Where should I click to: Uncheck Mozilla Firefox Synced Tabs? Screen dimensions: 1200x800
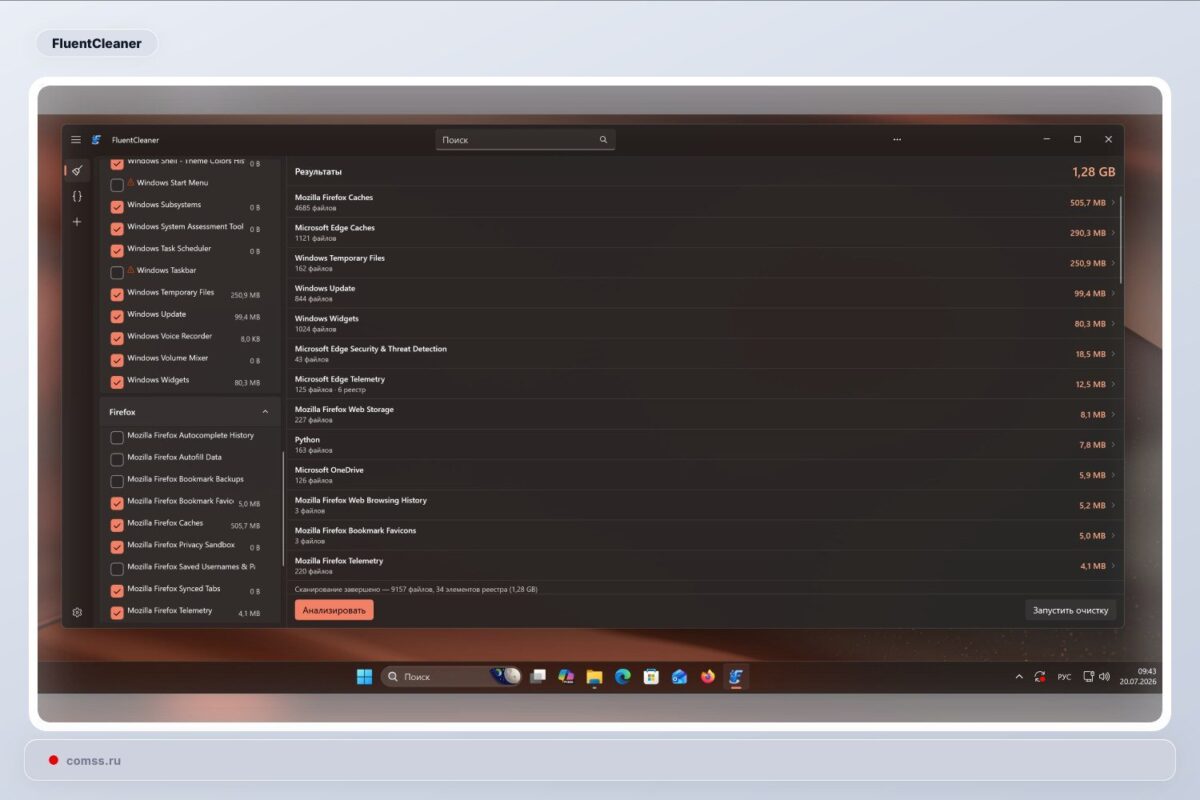[x=117, y=591]
